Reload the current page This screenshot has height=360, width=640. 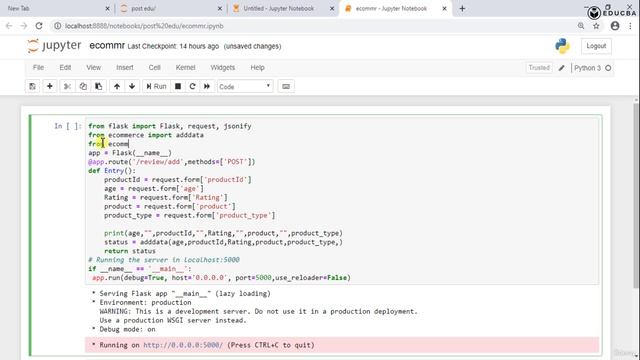[x=39, y=26]
